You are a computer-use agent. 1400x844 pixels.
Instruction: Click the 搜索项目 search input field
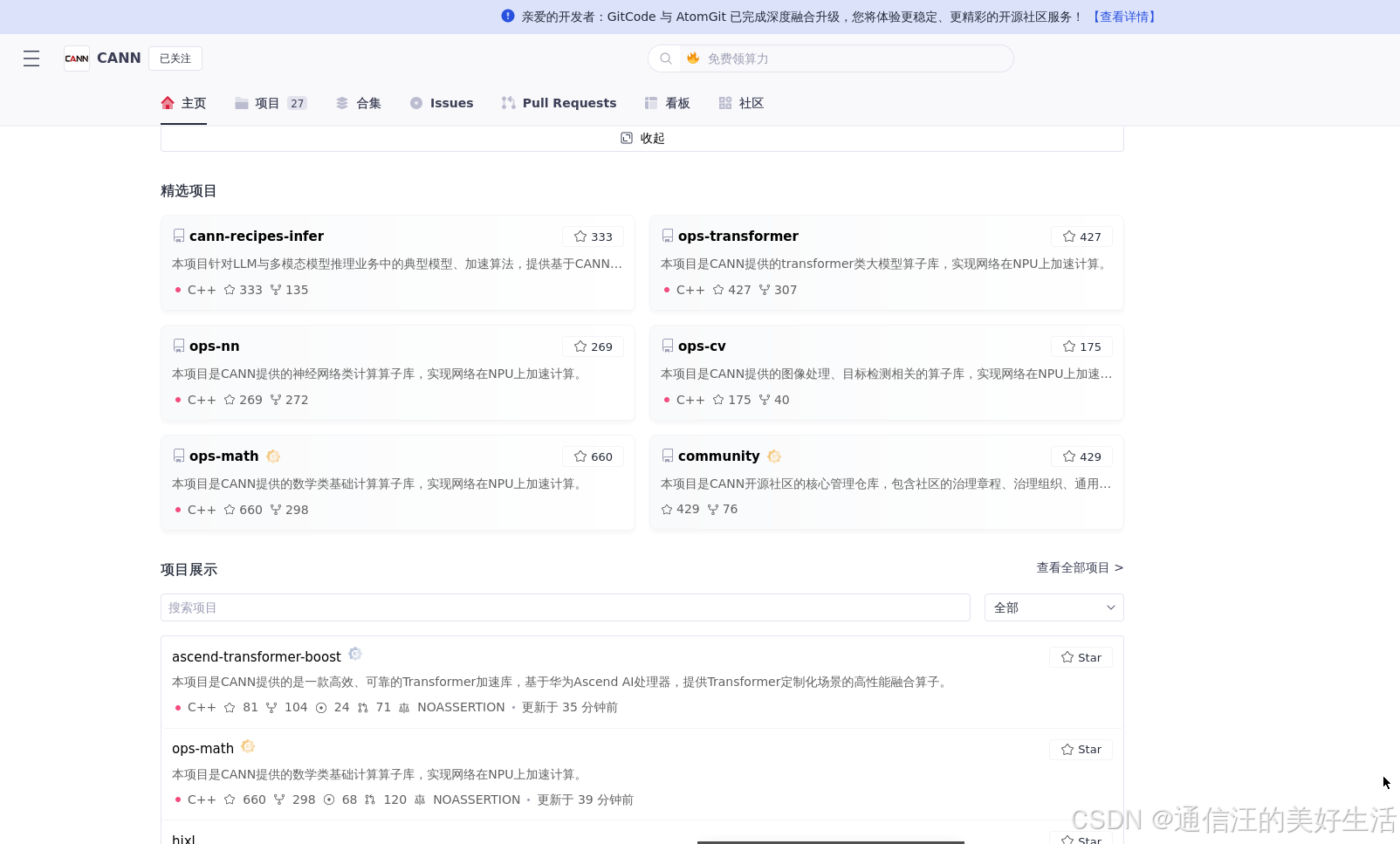[x=565, y=607]
